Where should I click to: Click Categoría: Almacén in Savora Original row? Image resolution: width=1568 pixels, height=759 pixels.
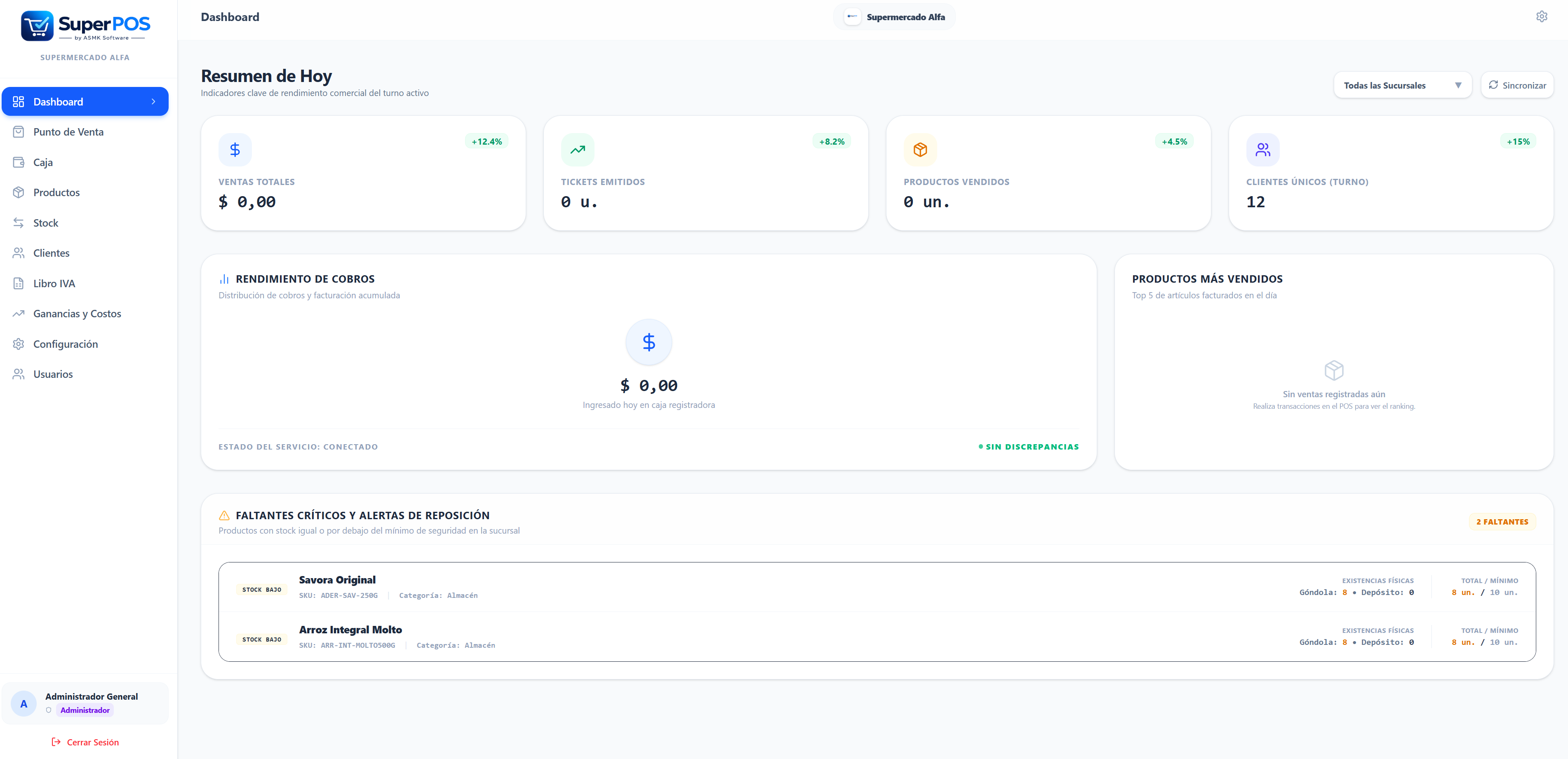pyautogui.click(x=438, y=595)
